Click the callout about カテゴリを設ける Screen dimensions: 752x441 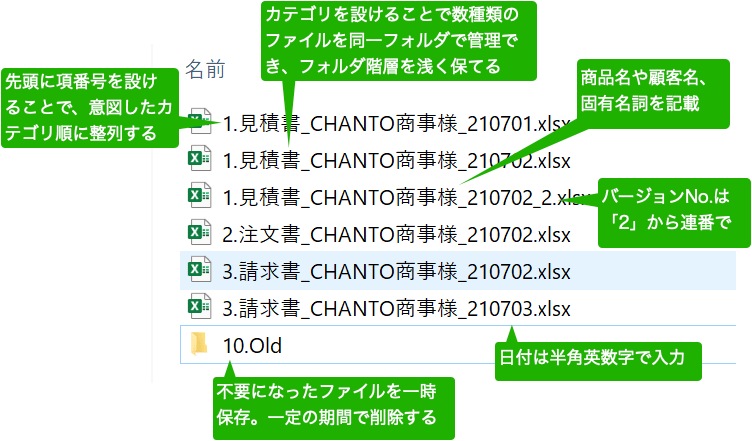point(398,42)
